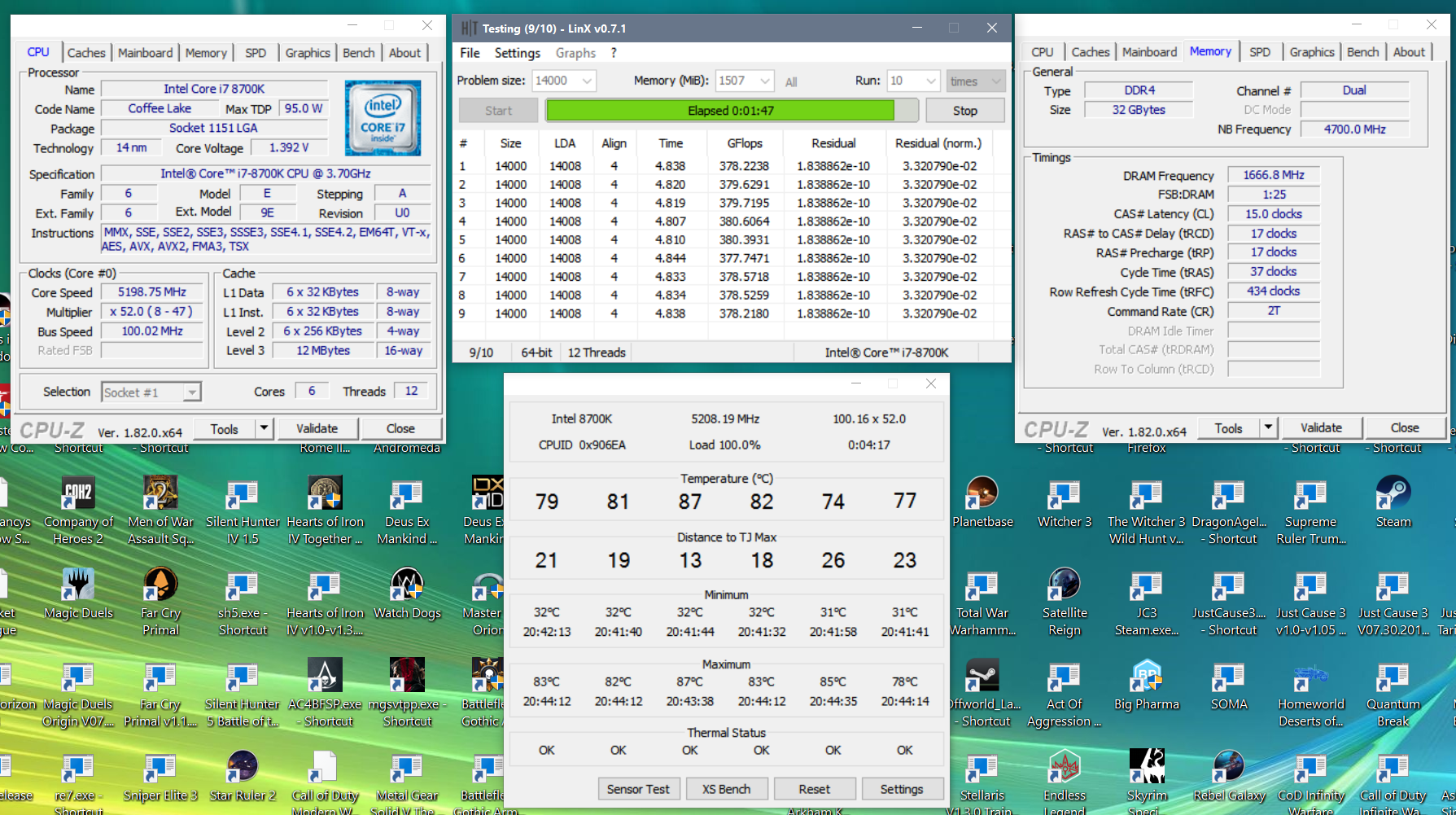
Task: Open the Graphs menu in LinX
Action: point(575,53)
